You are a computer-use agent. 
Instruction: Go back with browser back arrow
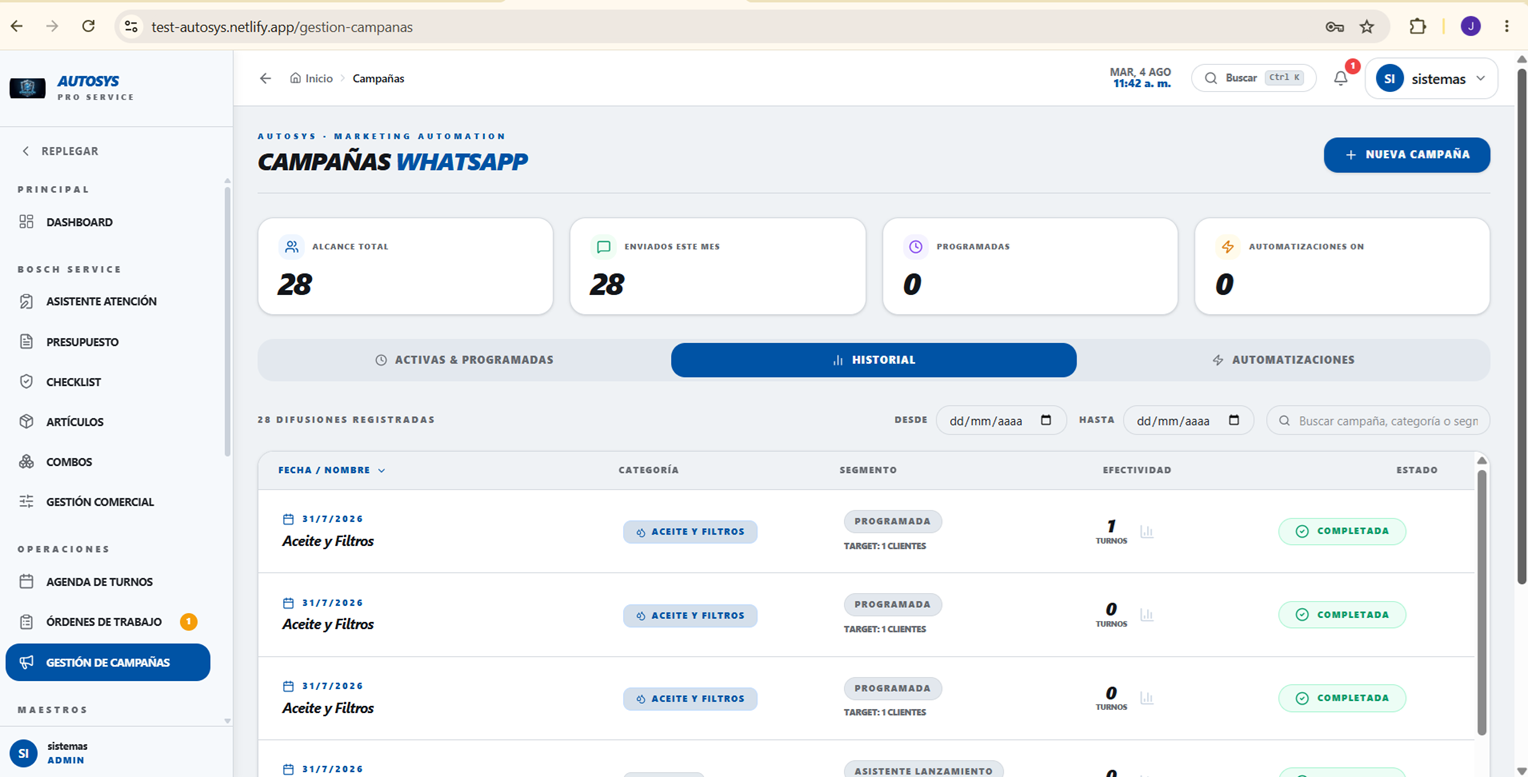17,27
